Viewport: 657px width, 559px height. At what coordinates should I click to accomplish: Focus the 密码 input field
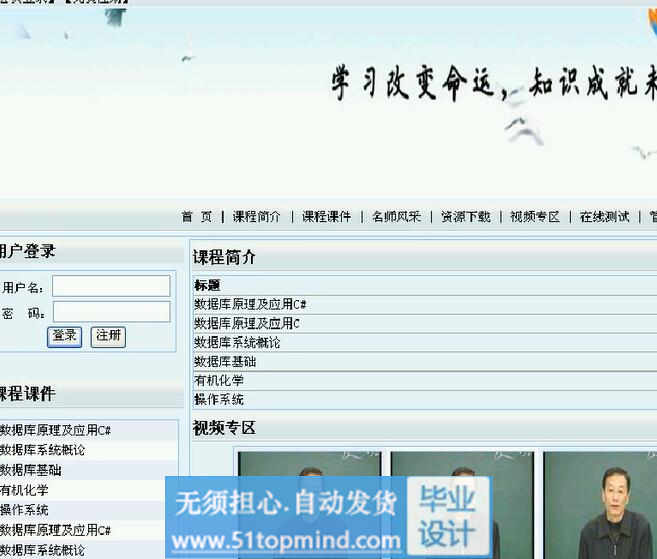point(111,312)
